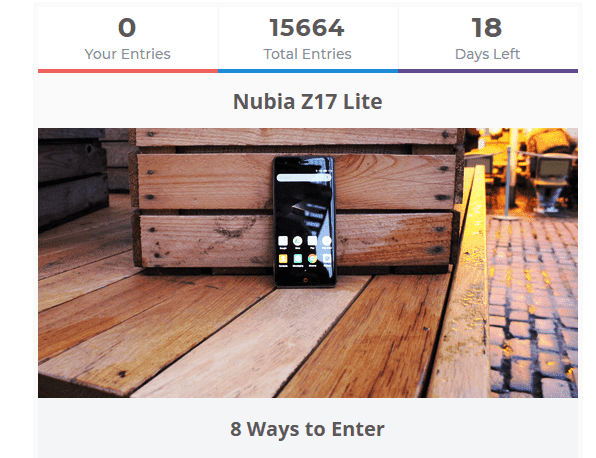Tap the Play Store icon on the phone
The image size is (596, 458).
[327, 241]
